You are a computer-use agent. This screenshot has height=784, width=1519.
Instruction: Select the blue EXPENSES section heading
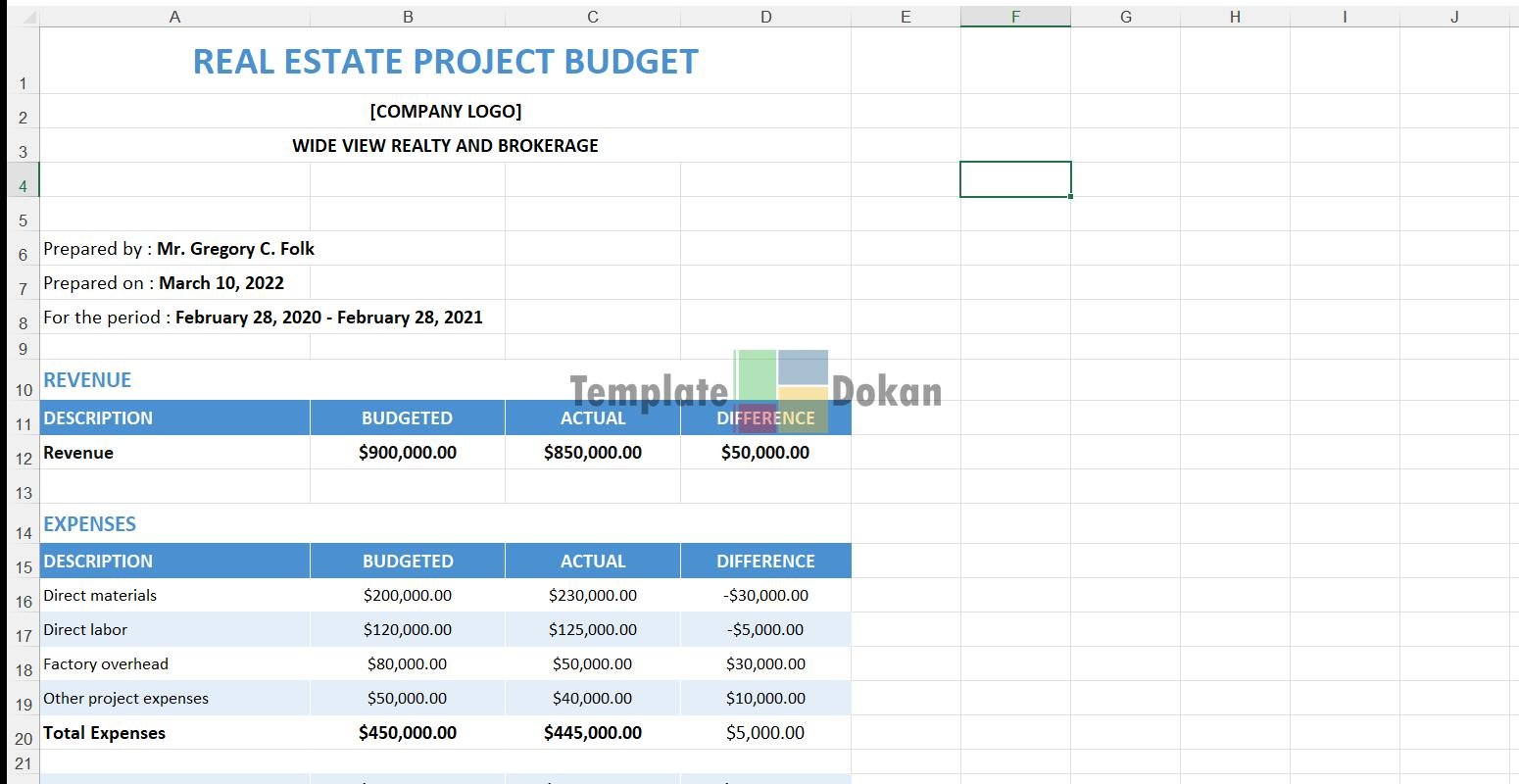coord(90,524)
